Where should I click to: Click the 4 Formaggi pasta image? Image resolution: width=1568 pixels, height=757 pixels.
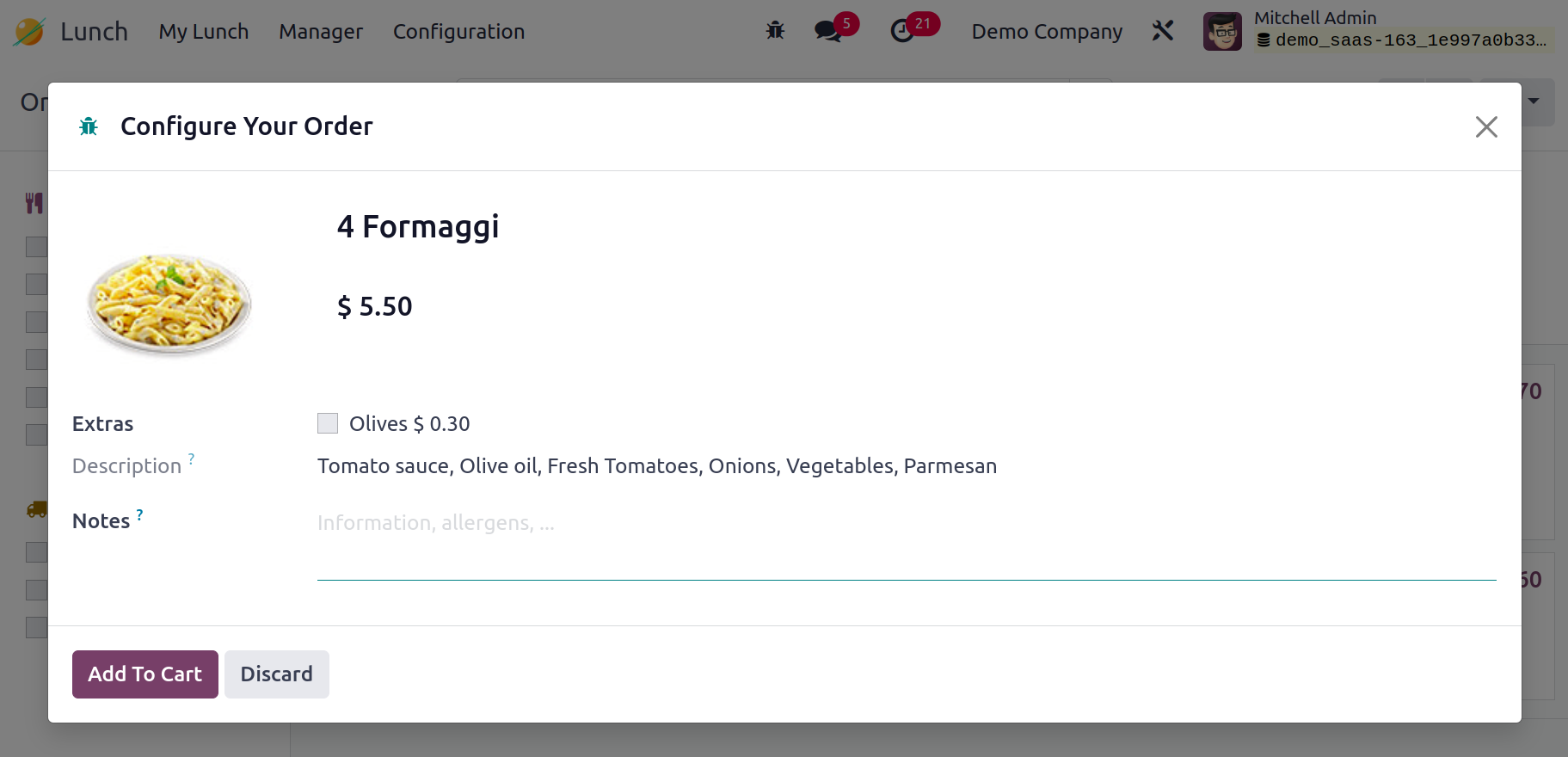(169, 303)
